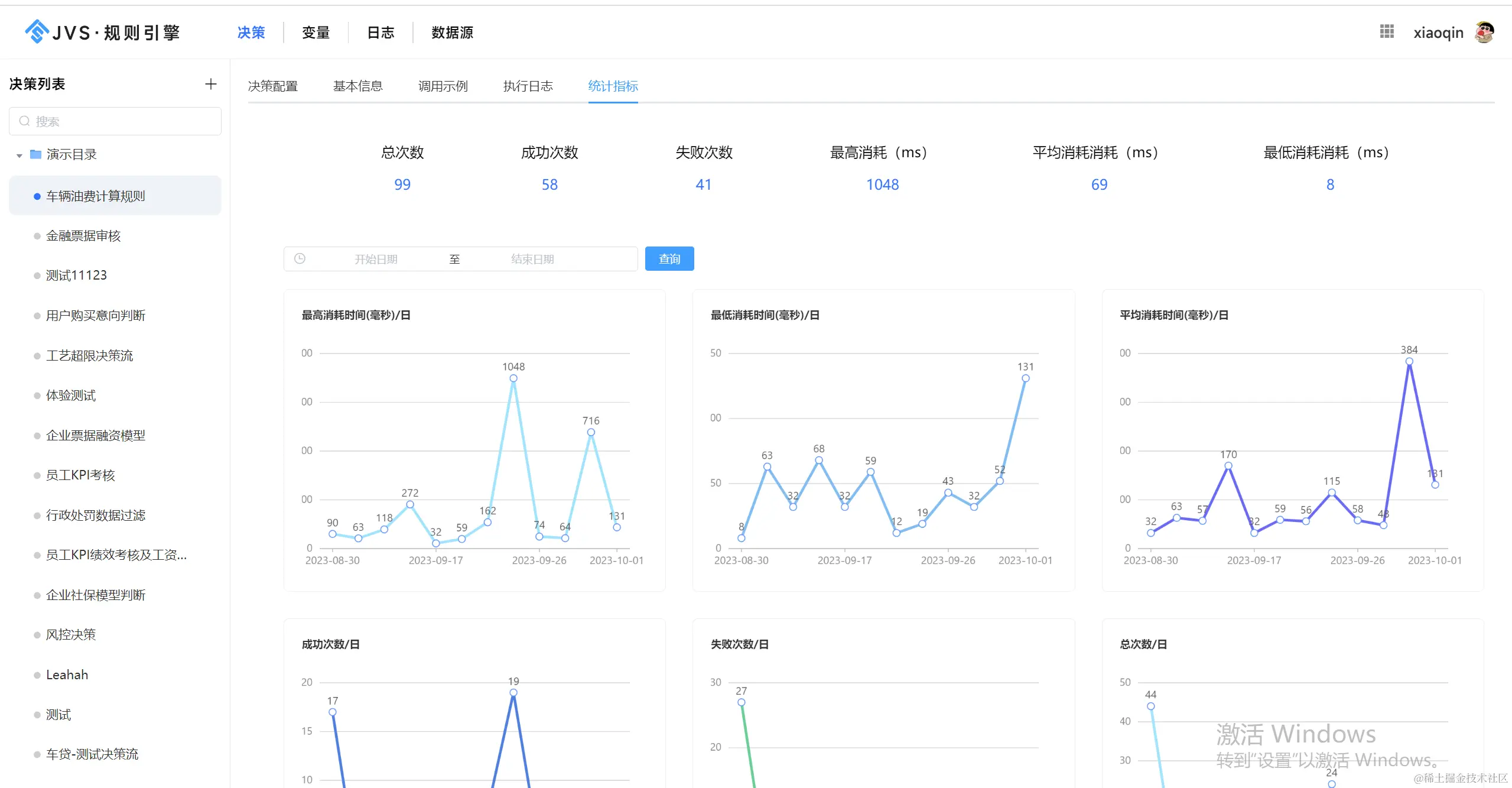The height and width of the screenshot is (788, 1512).
Task: Add a new decision with the plus icon
Action: pyautogui.click(x=210, y=83)
